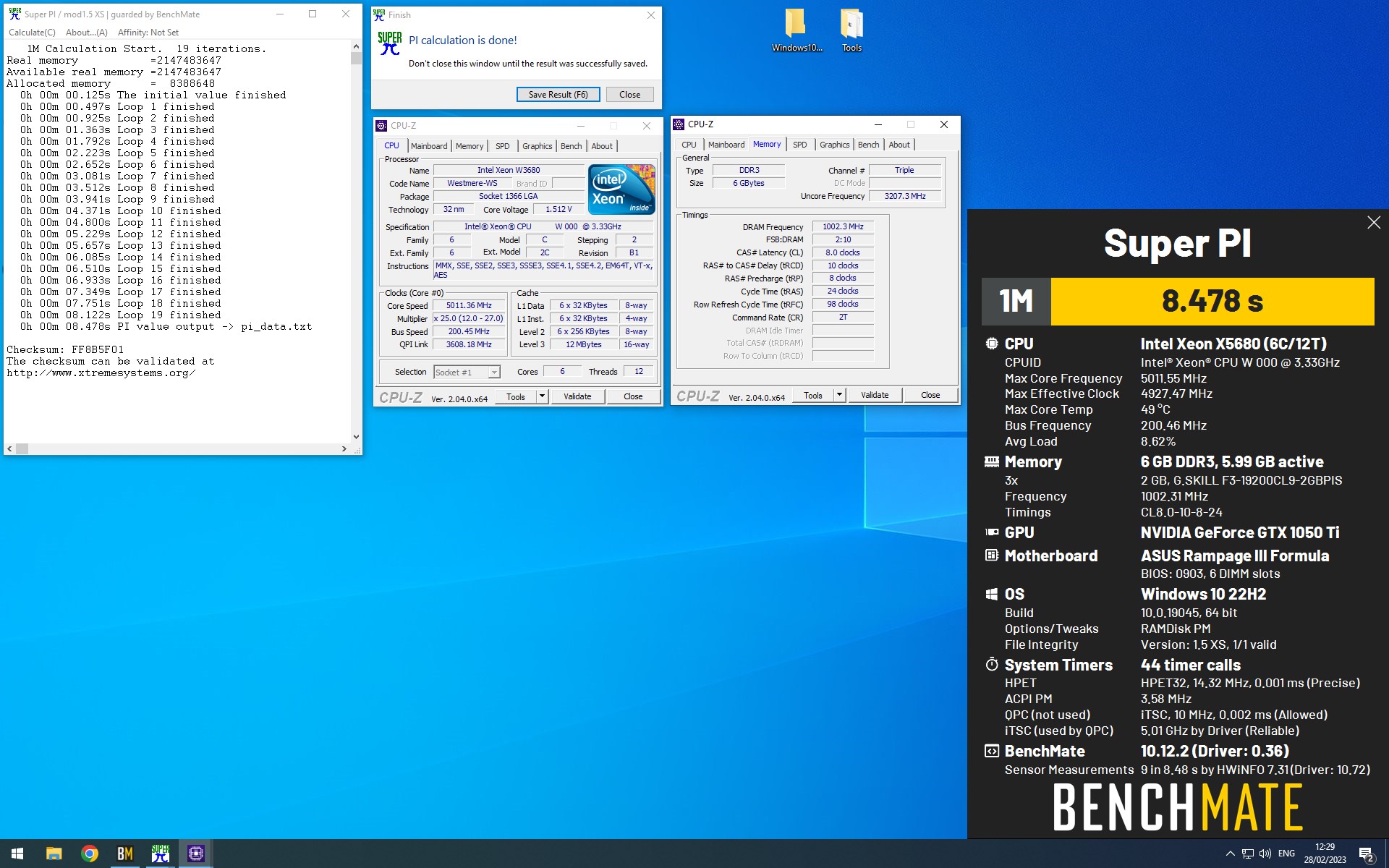Viewport: 1389px width, 868px height.
Task: Click Tools button in right CPU-Z
Action: 813,395
